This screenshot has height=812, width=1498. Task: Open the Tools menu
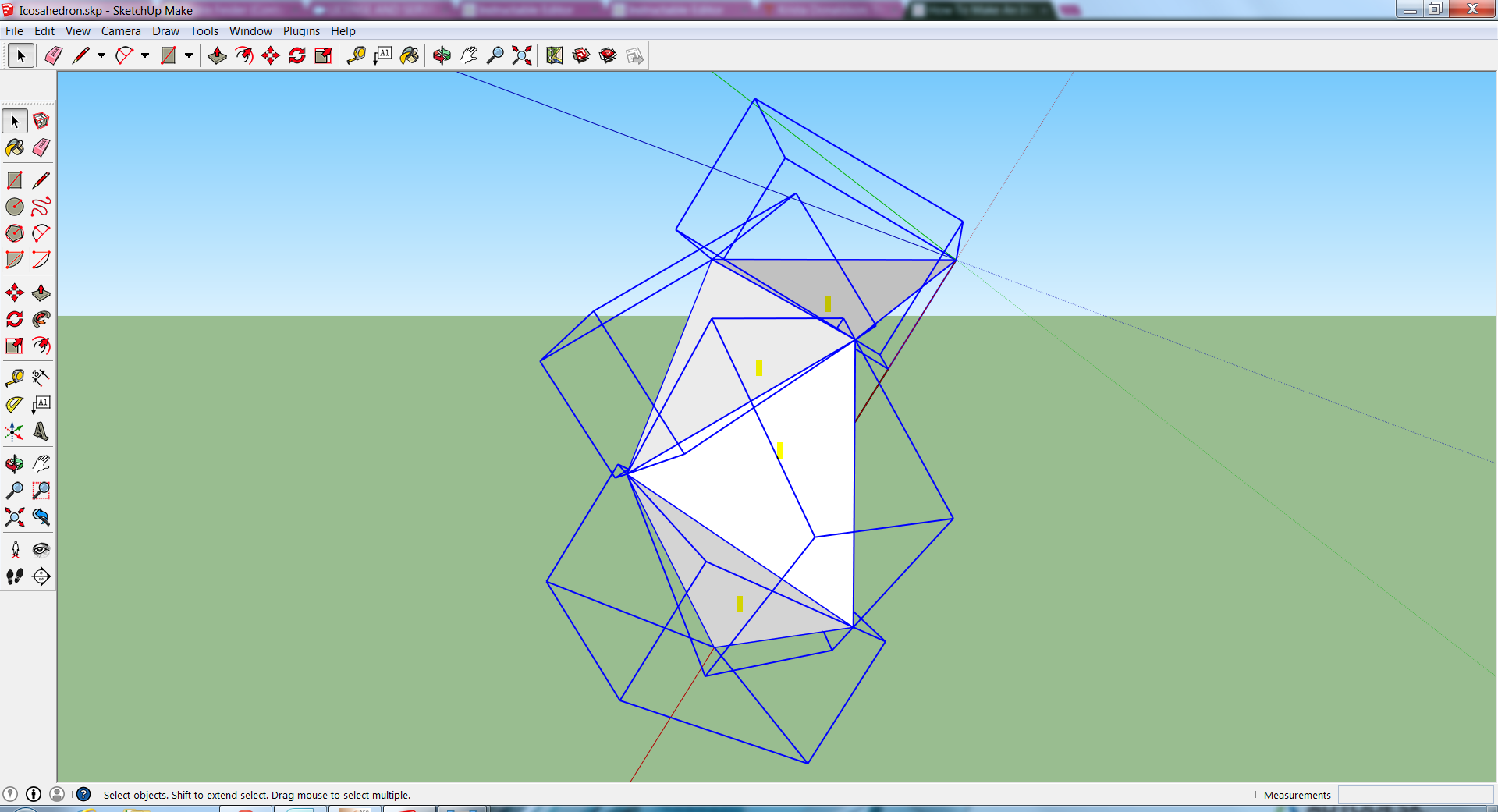pyautogui.click(x=204, y=31)
